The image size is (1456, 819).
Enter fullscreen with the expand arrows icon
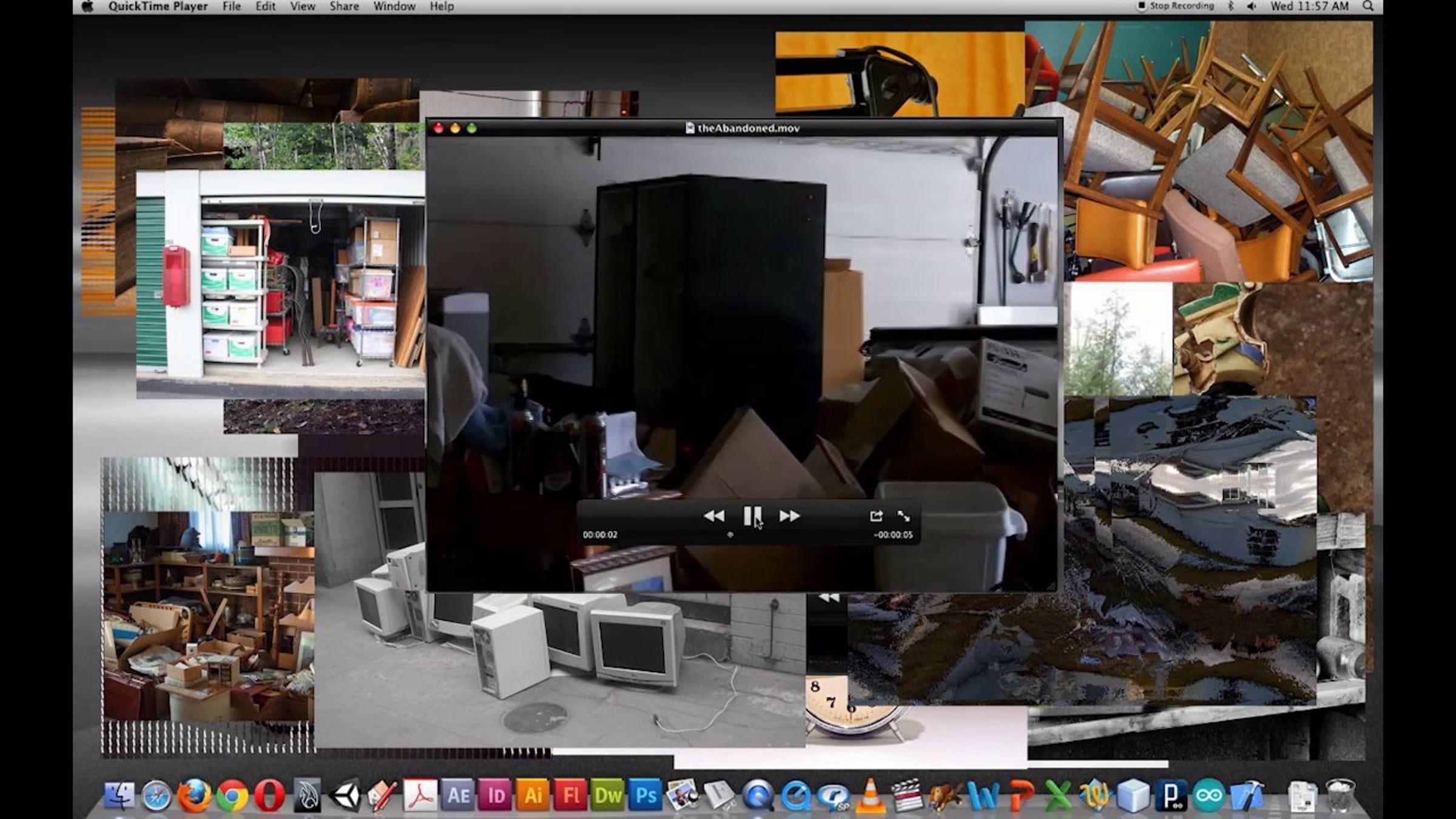tap(903, 516)
